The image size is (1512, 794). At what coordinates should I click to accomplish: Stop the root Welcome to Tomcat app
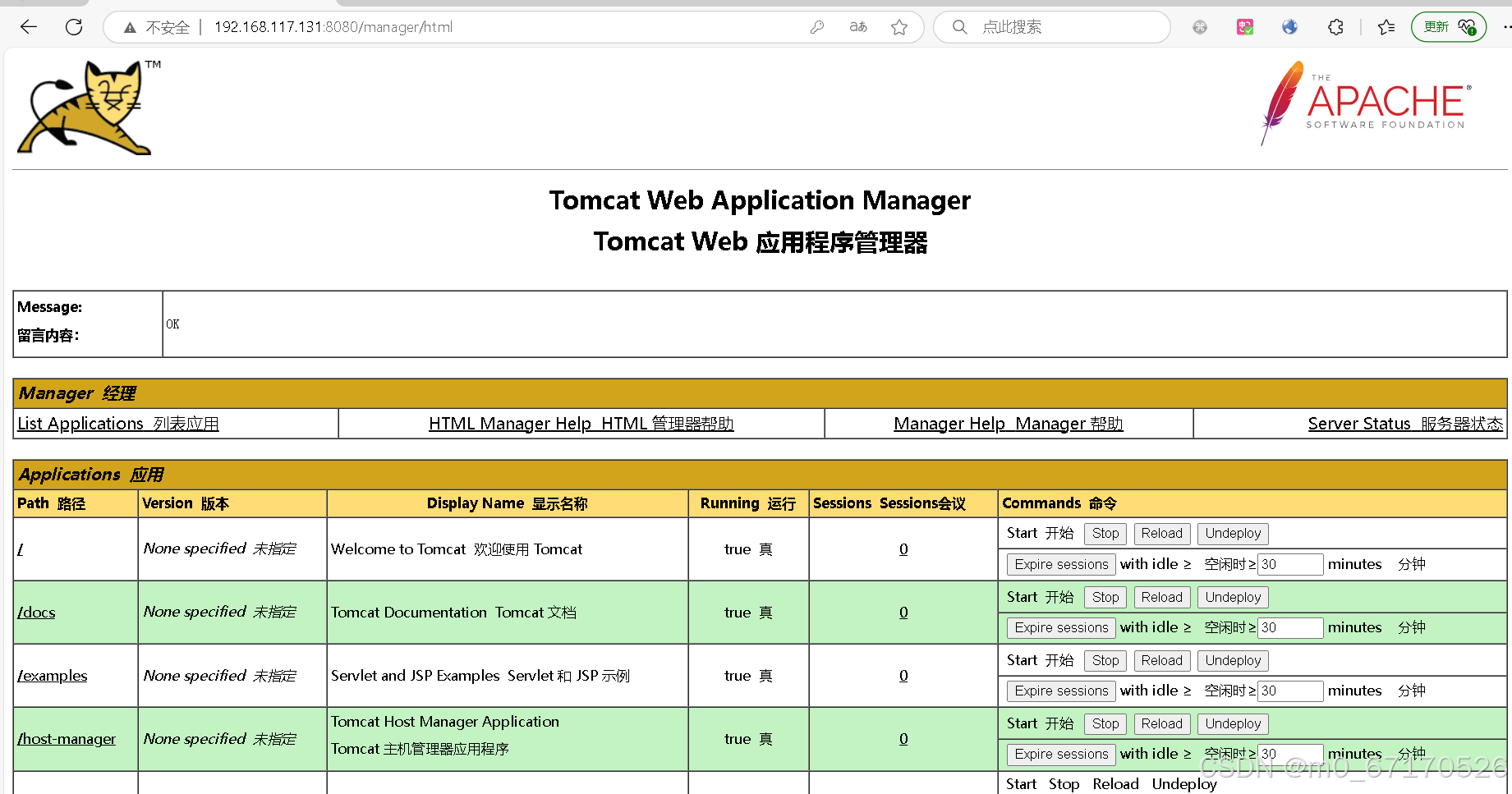(x=1105, y=534)
